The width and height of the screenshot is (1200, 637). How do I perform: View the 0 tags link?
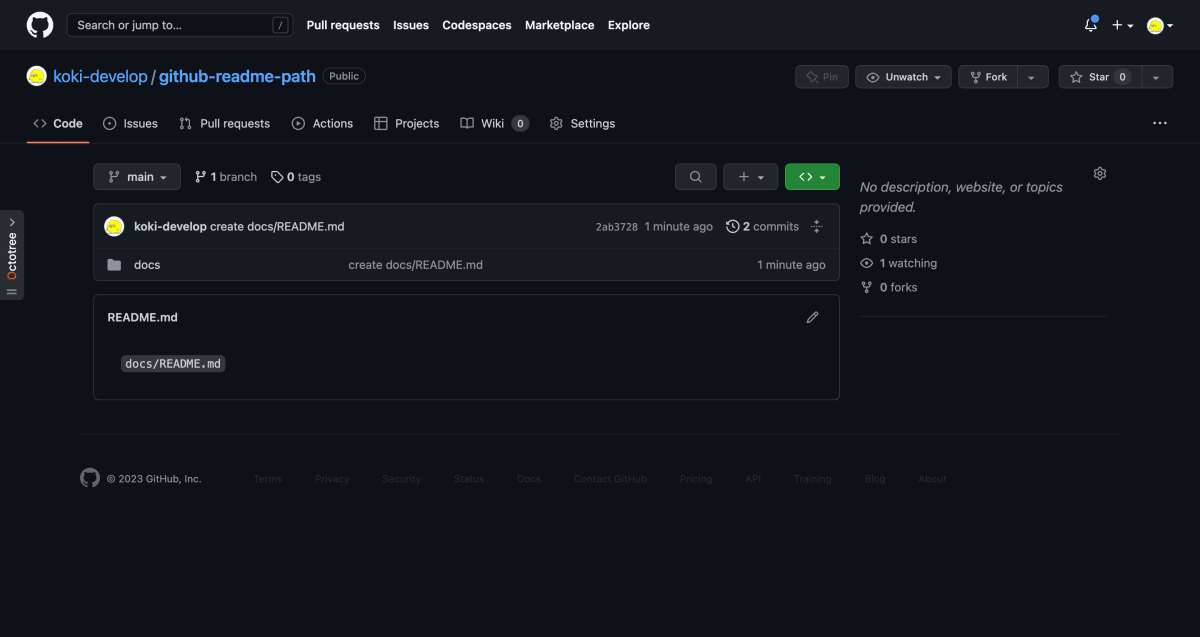[x=296, y=177]
